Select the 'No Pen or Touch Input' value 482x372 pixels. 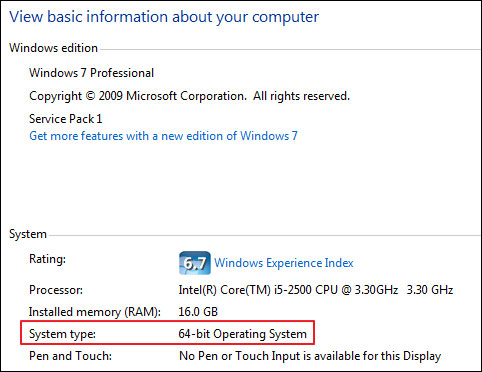pos(310,356)
